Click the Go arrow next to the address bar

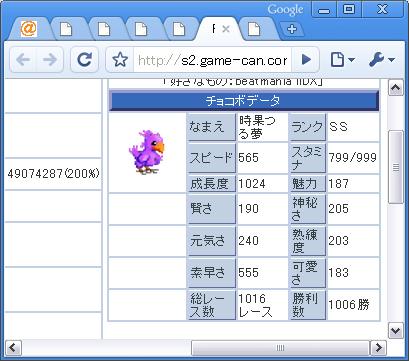306,60
